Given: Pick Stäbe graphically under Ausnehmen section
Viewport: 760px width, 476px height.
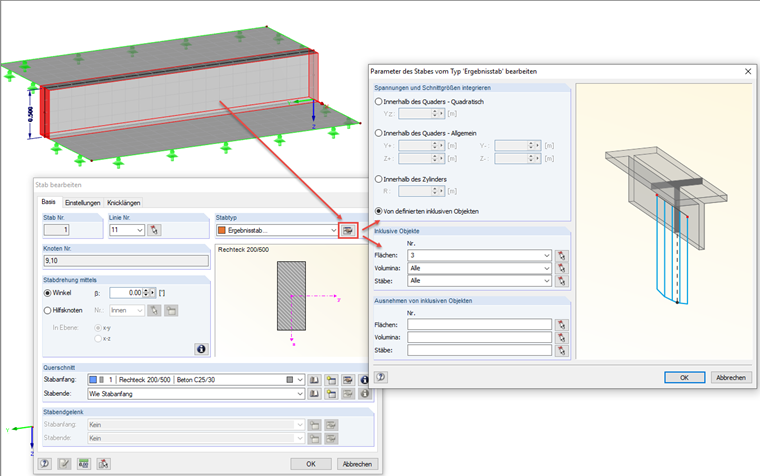Looking at the screenshot, I should point(561,350).
